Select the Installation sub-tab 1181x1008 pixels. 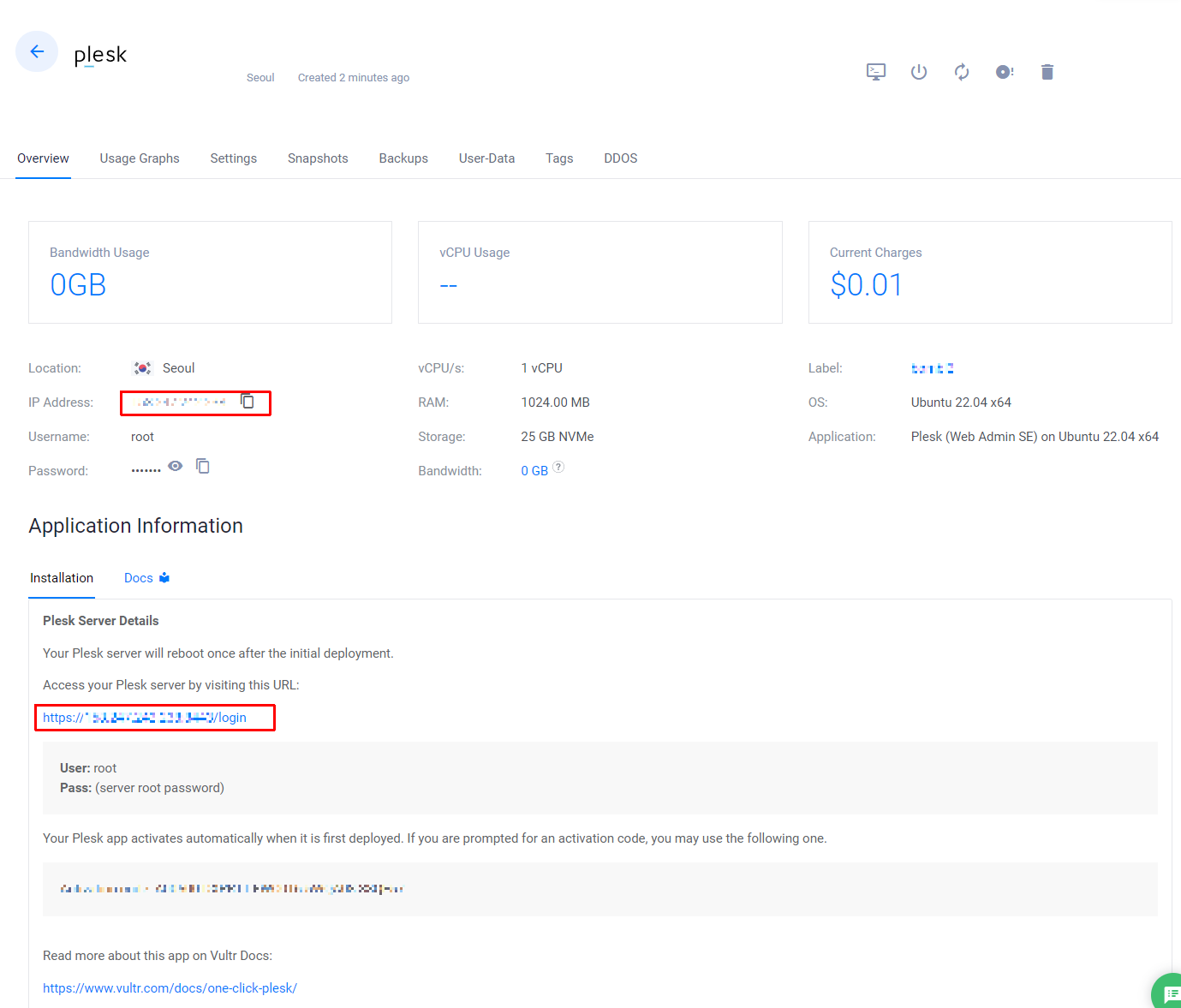62,578
